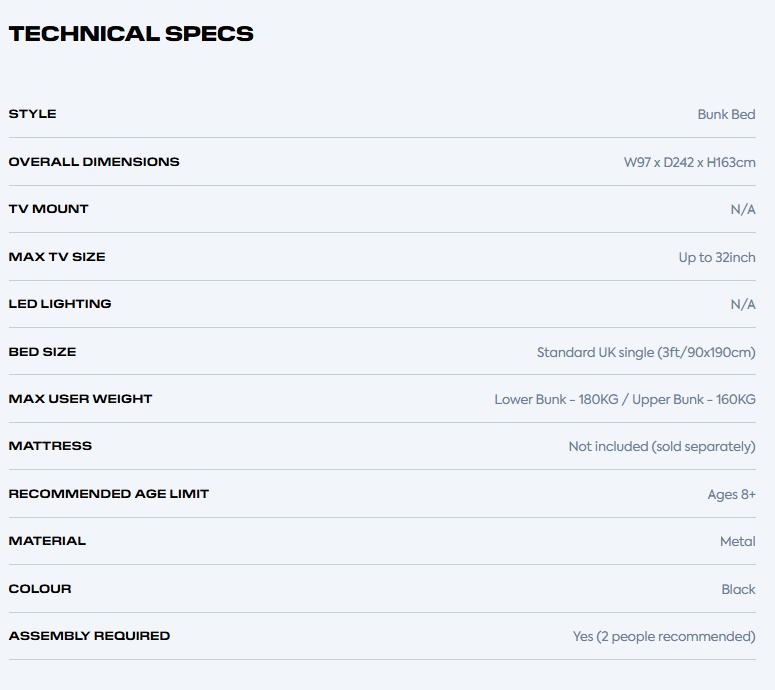Click the Metal material value
The image size is (775, 690).
[x=737, y=541]
